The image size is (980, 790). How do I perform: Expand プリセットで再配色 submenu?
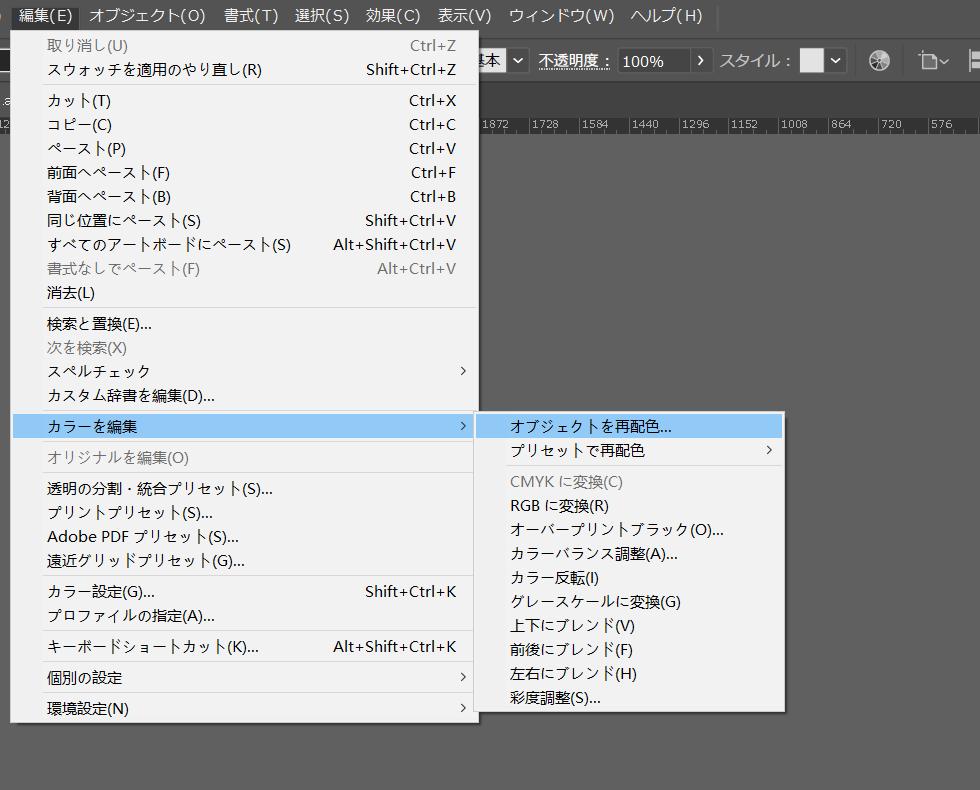pos(629,450)
